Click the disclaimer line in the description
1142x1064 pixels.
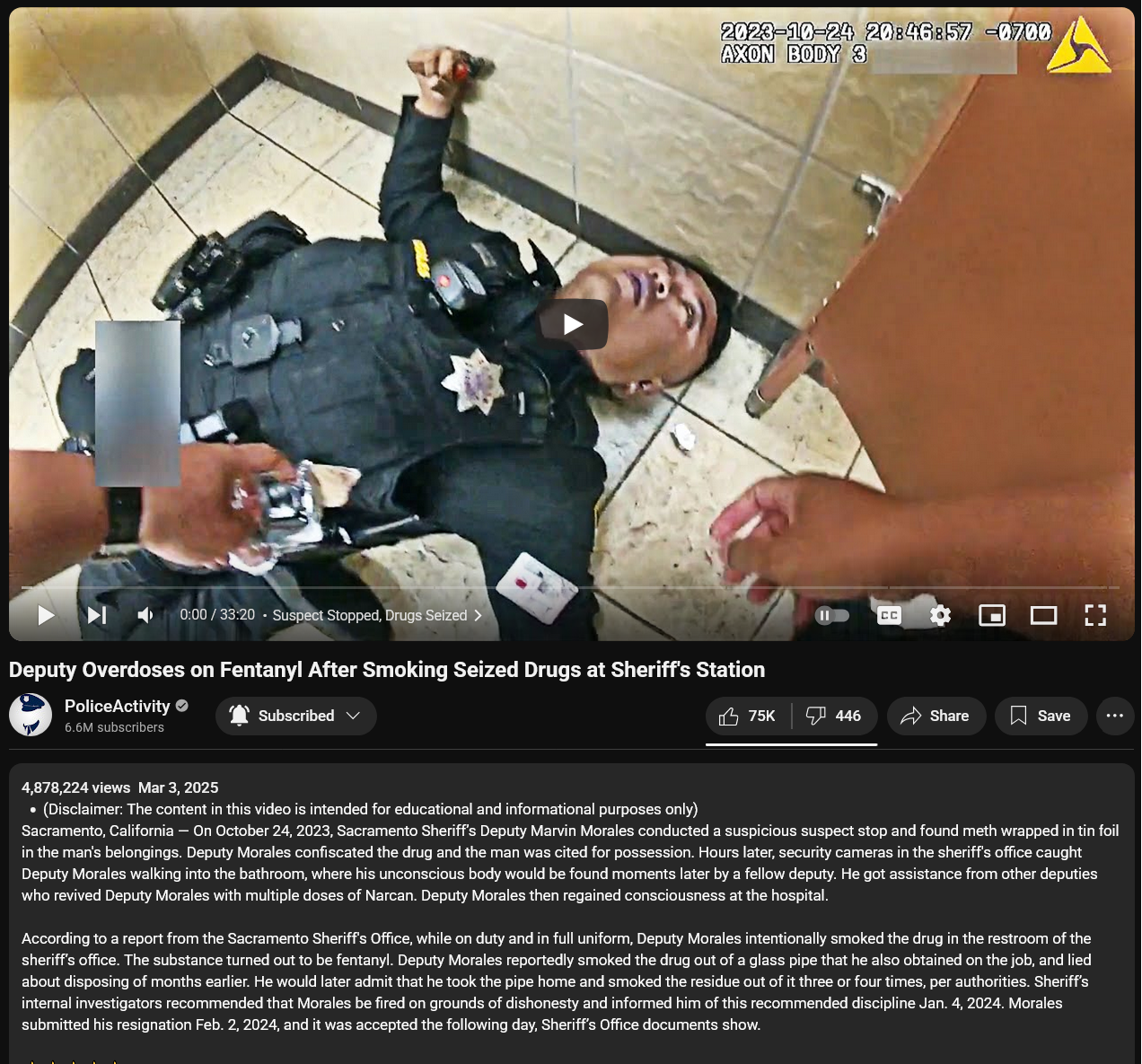coord(370,809)
